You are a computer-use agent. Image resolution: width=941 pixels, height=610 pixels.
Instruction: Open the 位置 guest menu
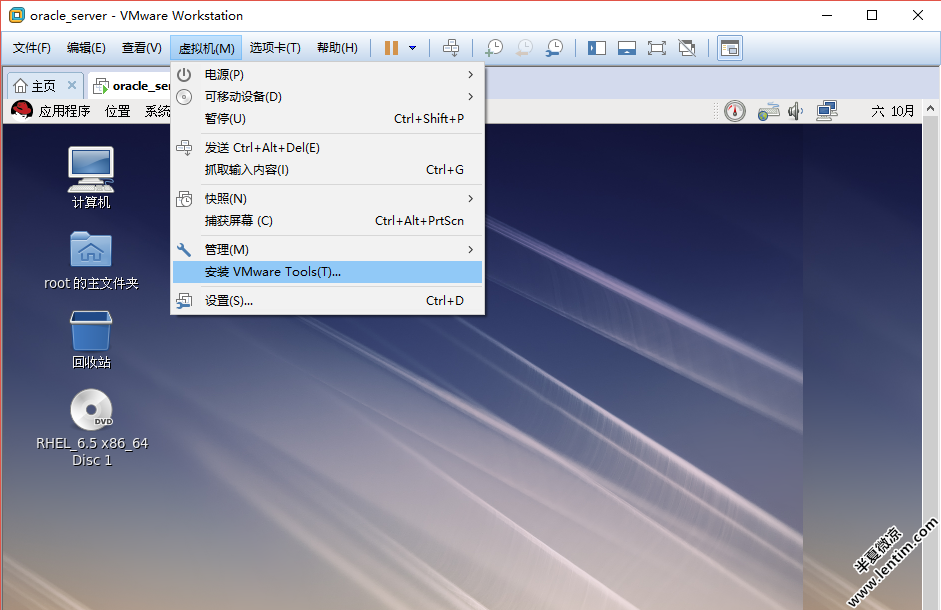(117, 111)
